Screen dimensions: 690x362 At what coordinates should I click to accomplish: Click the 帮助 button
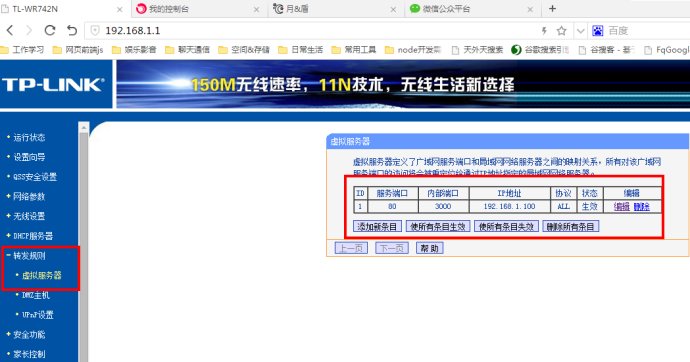[x=429, y=248]
